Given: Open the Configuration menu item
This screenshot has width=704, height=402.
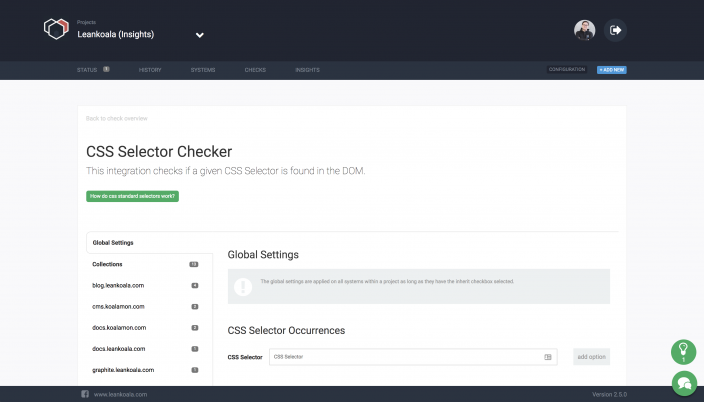Looking at the screenshot, I should [567, 70].
